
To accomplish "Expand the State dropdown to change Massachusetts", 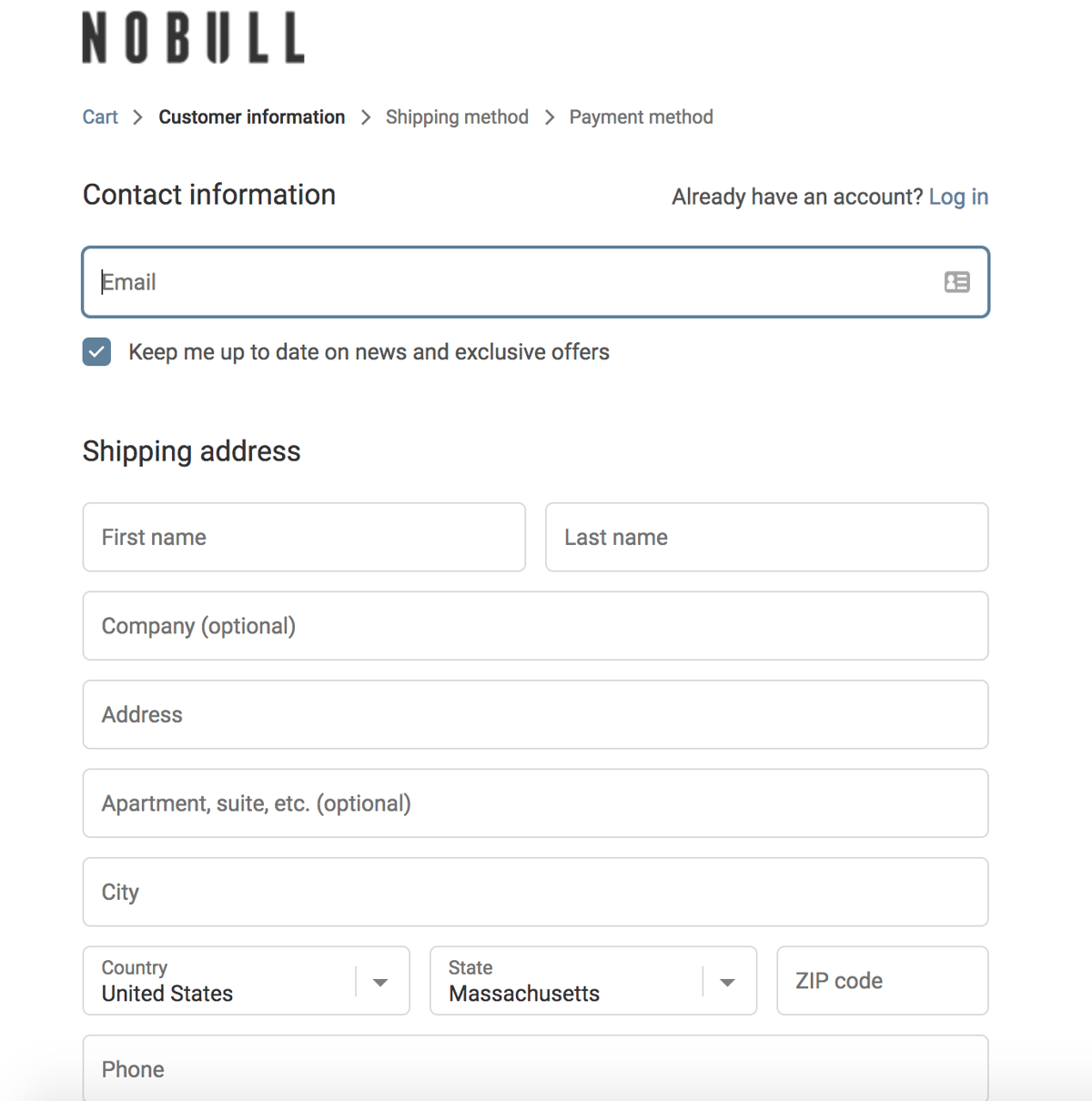I will (x=727, y=981).
